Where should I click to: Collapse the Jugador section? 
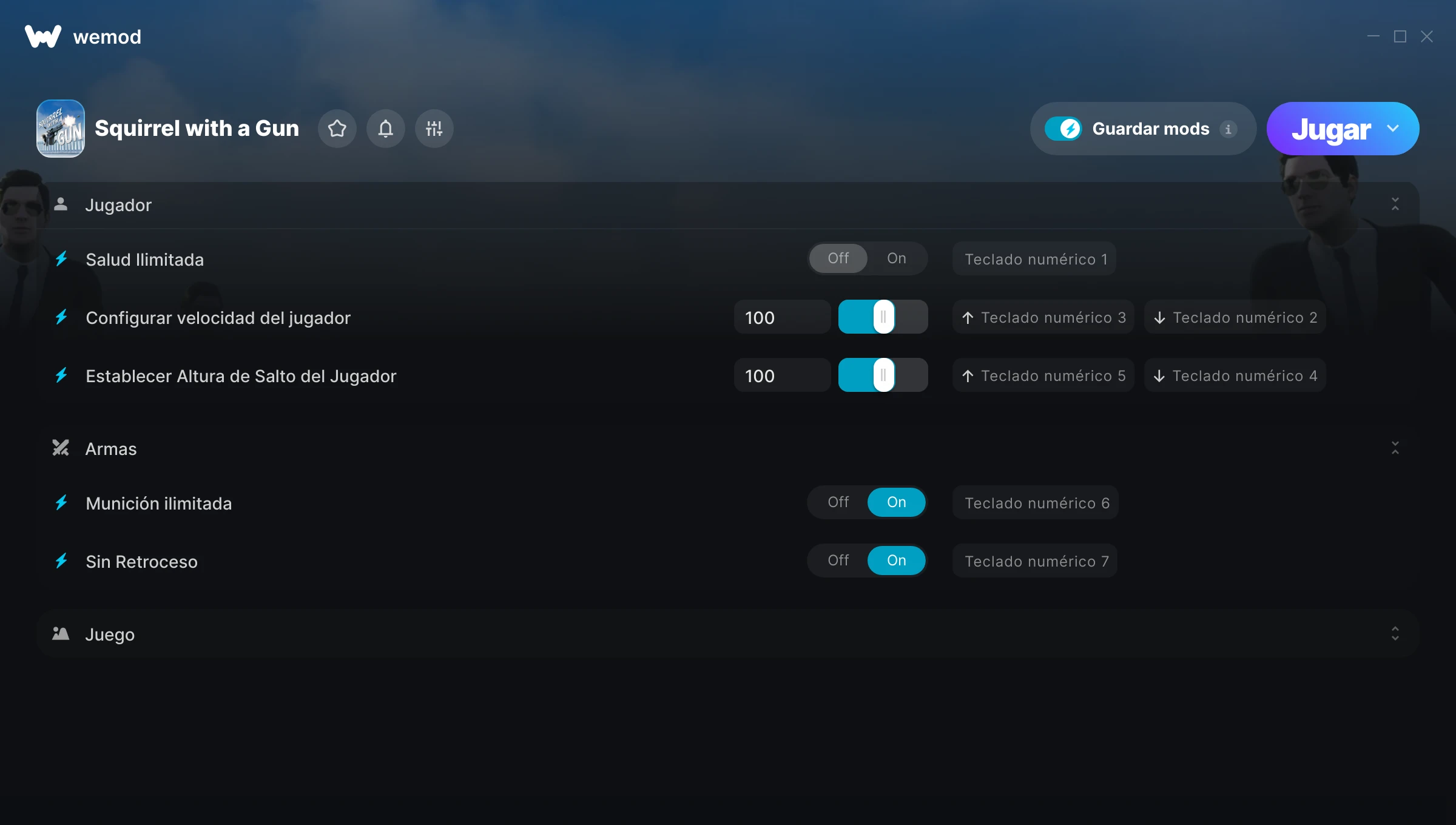coord(1395,204)
